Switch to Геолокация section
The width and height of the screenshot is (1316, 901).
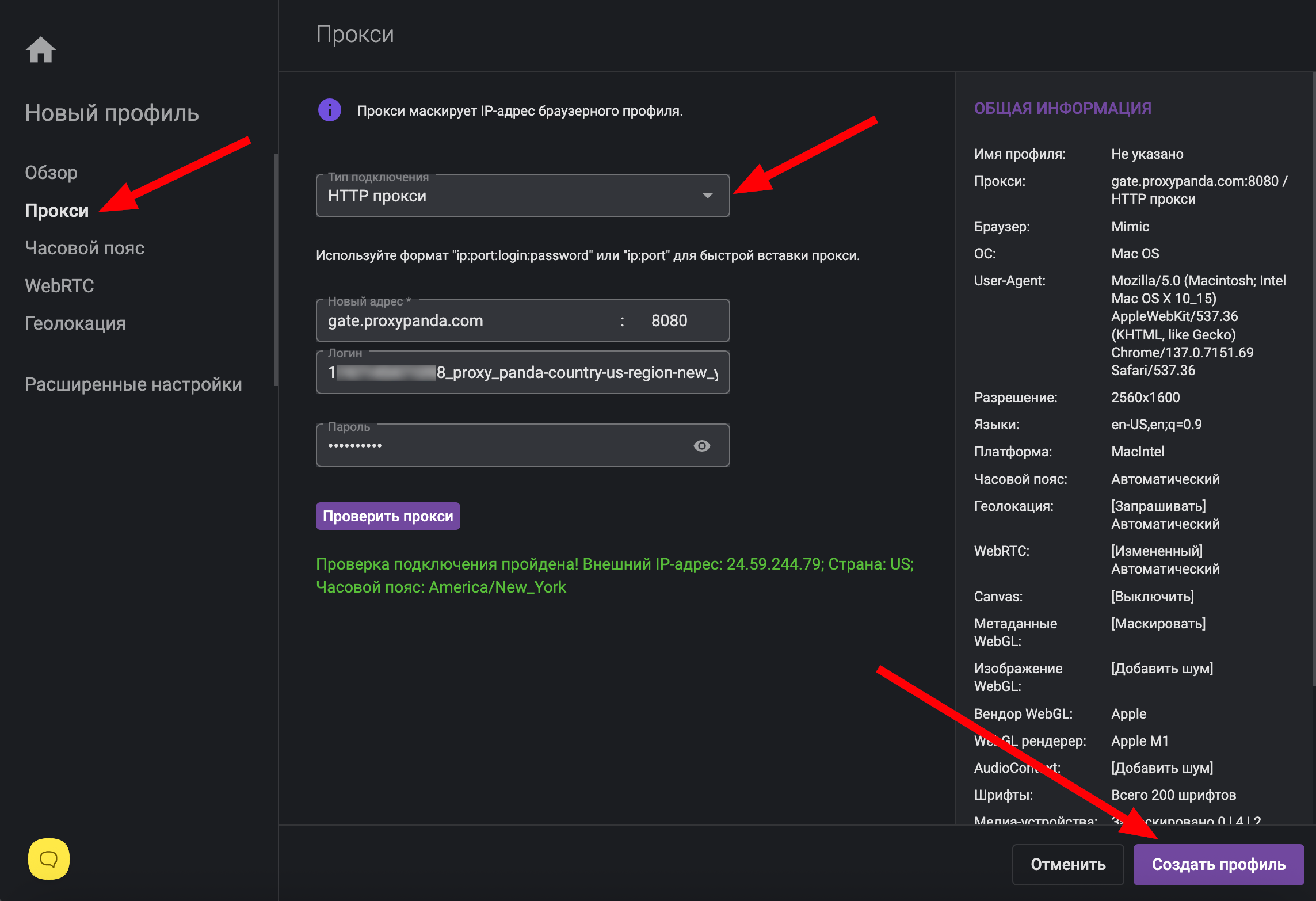pyautogui.click(x=75, y=323)
